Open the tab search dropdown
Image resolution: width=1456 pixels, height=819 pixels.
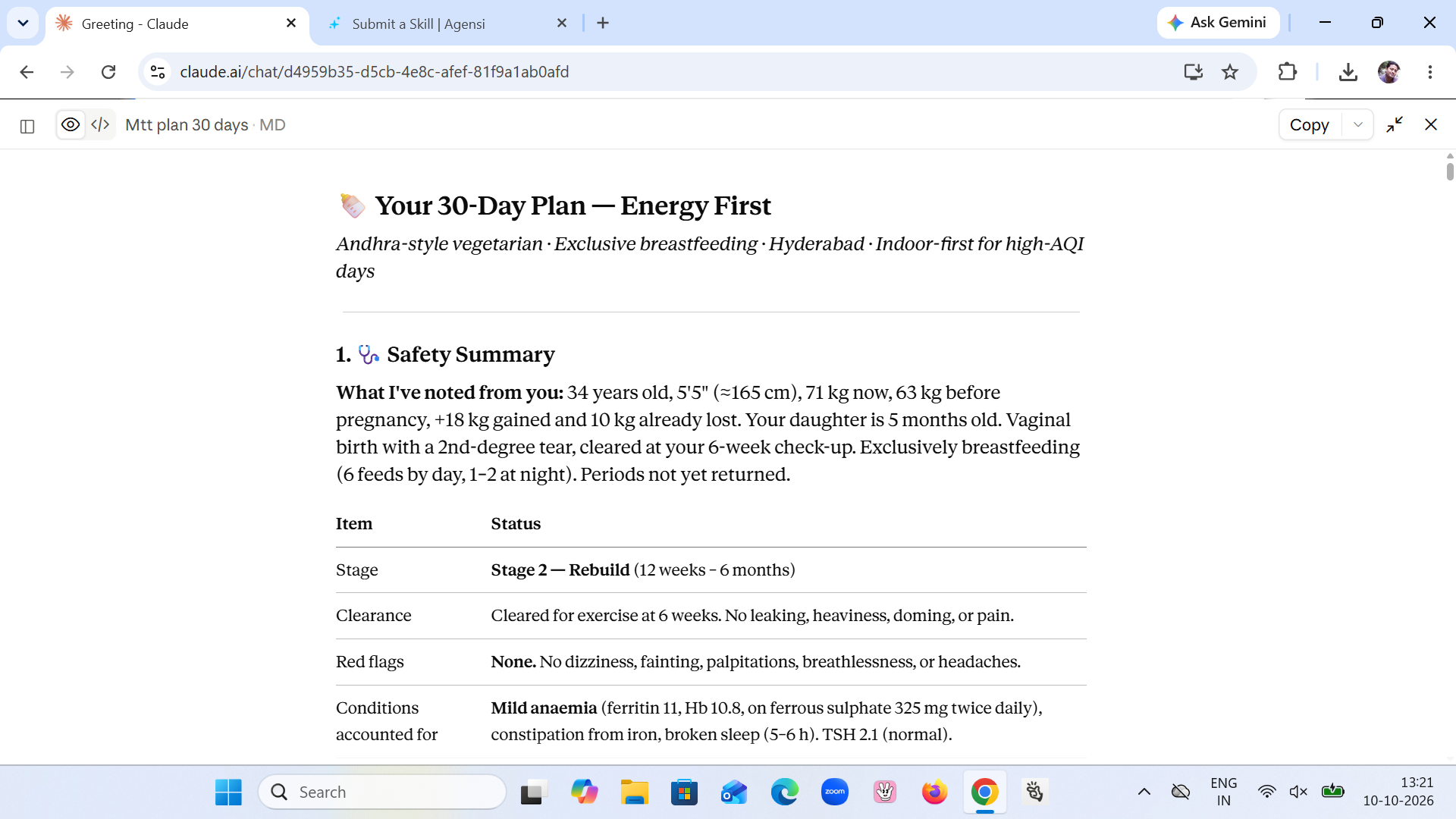[23, 23]
